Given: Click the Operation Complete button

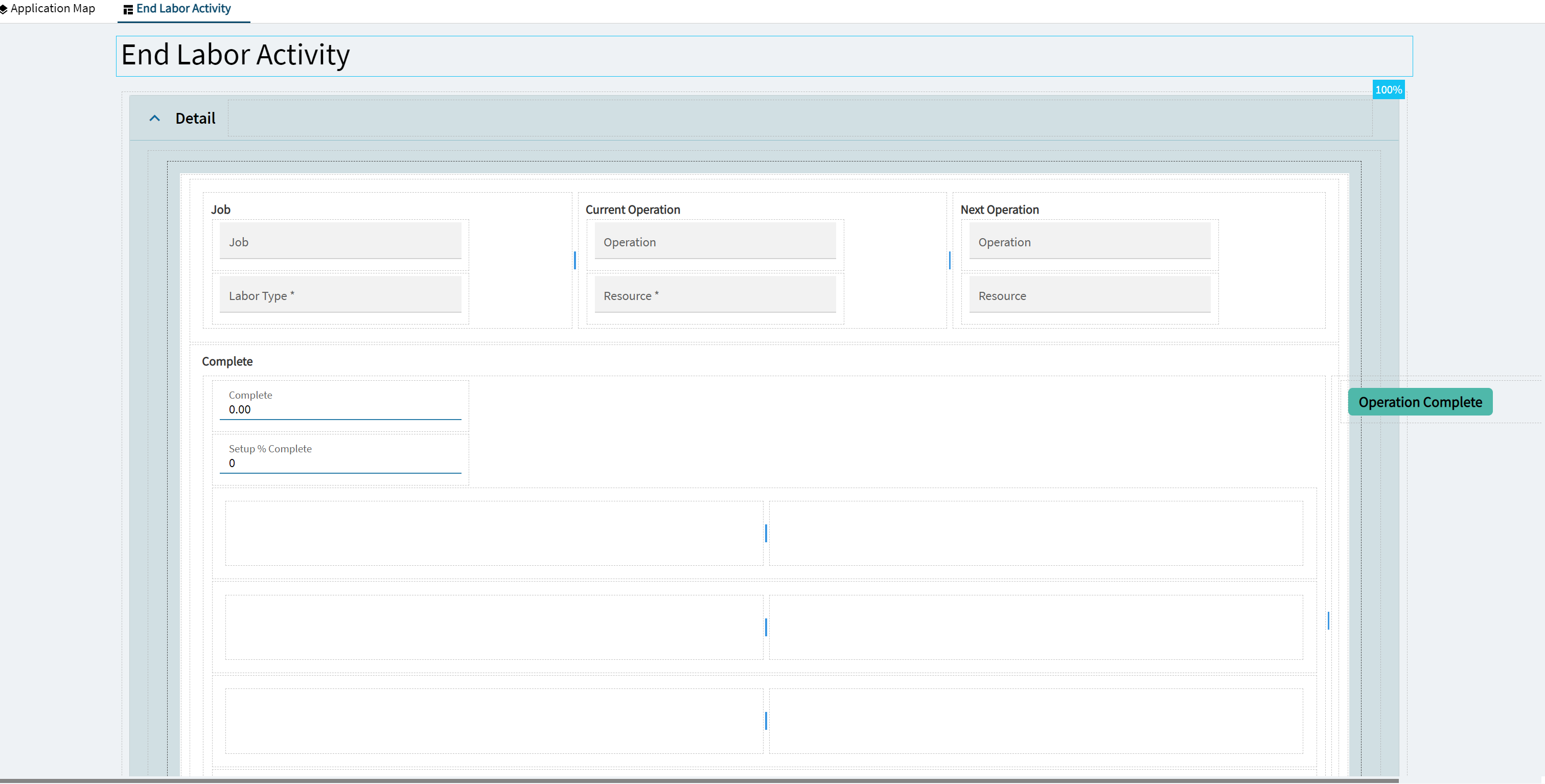Looking at the screenshot, I should [1420, 402].
